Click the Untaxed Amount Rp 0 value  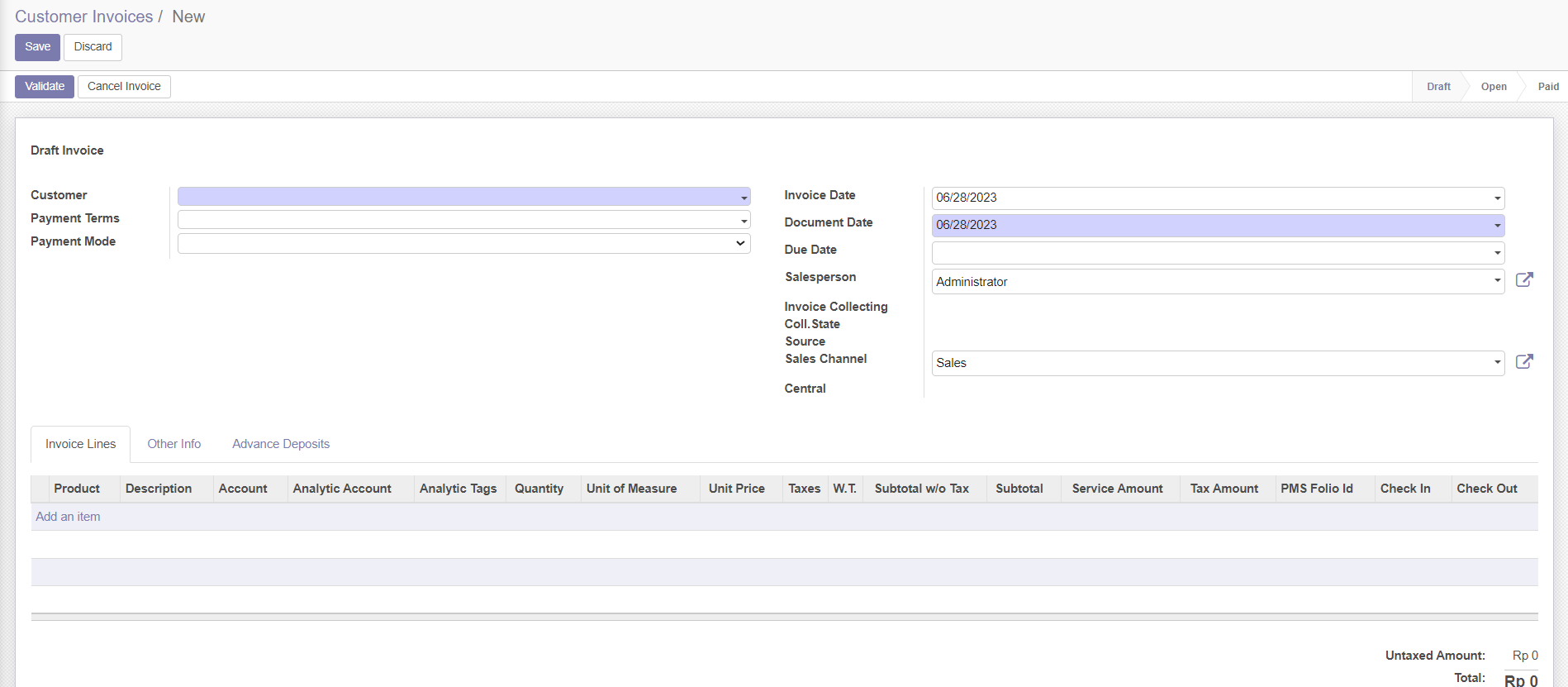coord(1525,656)
